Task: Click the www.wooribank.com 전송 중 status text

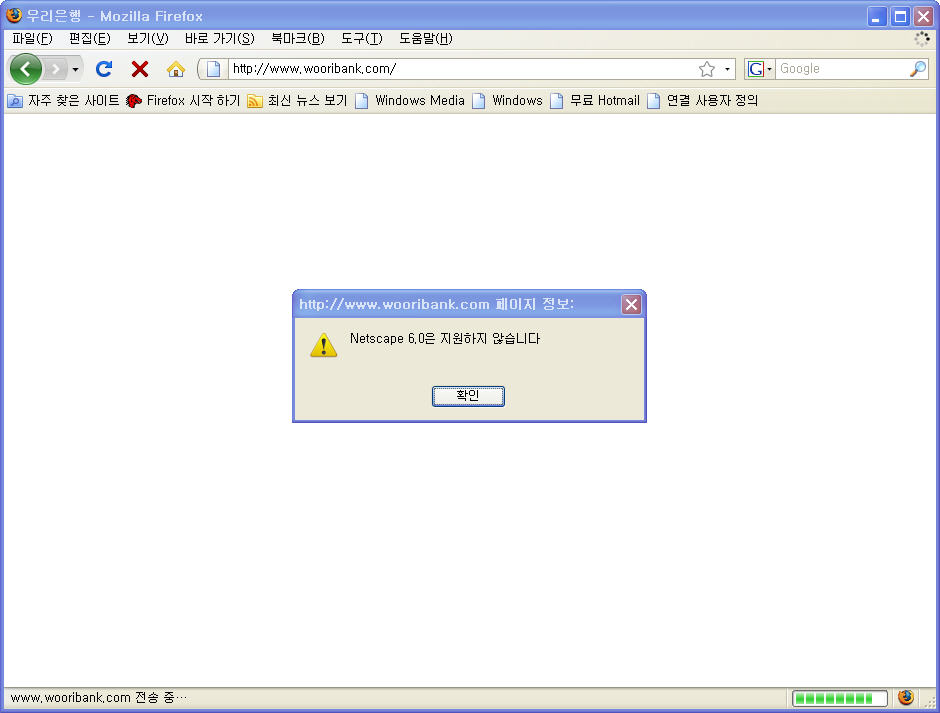Action: [99, 698]
